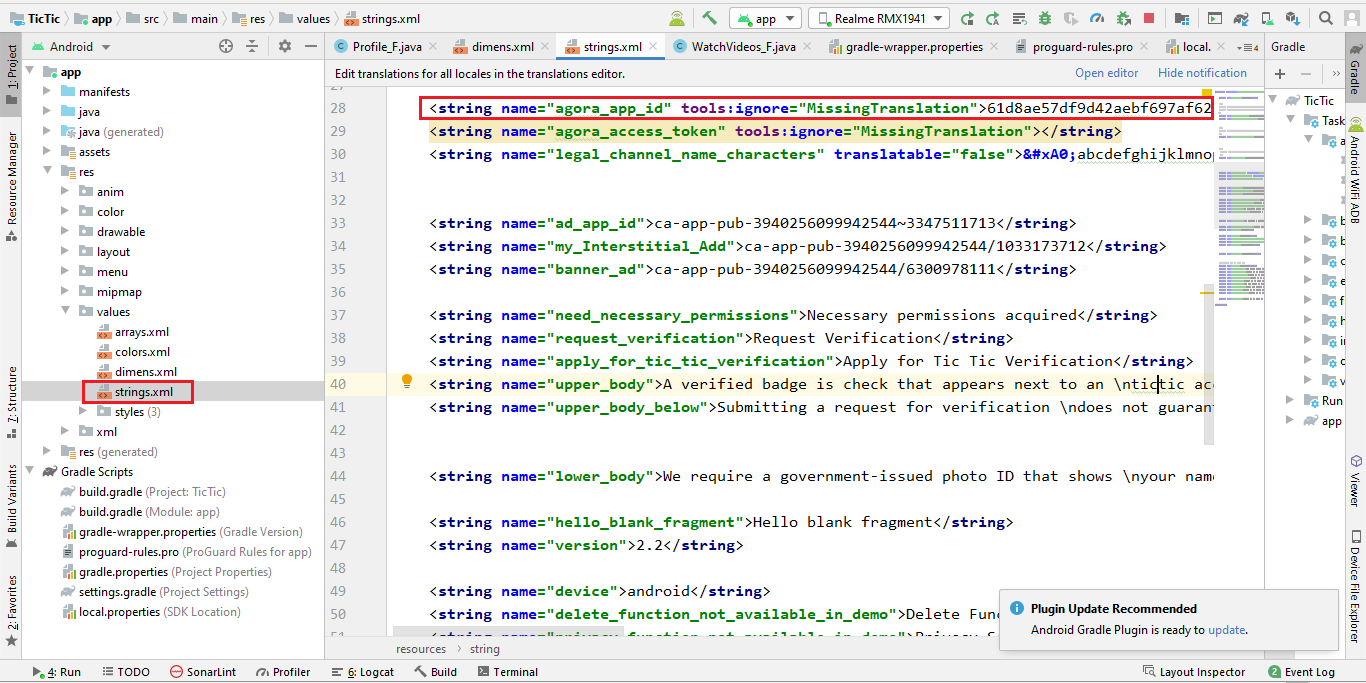Toggle the 1: Project tool window

click(11, 76)
